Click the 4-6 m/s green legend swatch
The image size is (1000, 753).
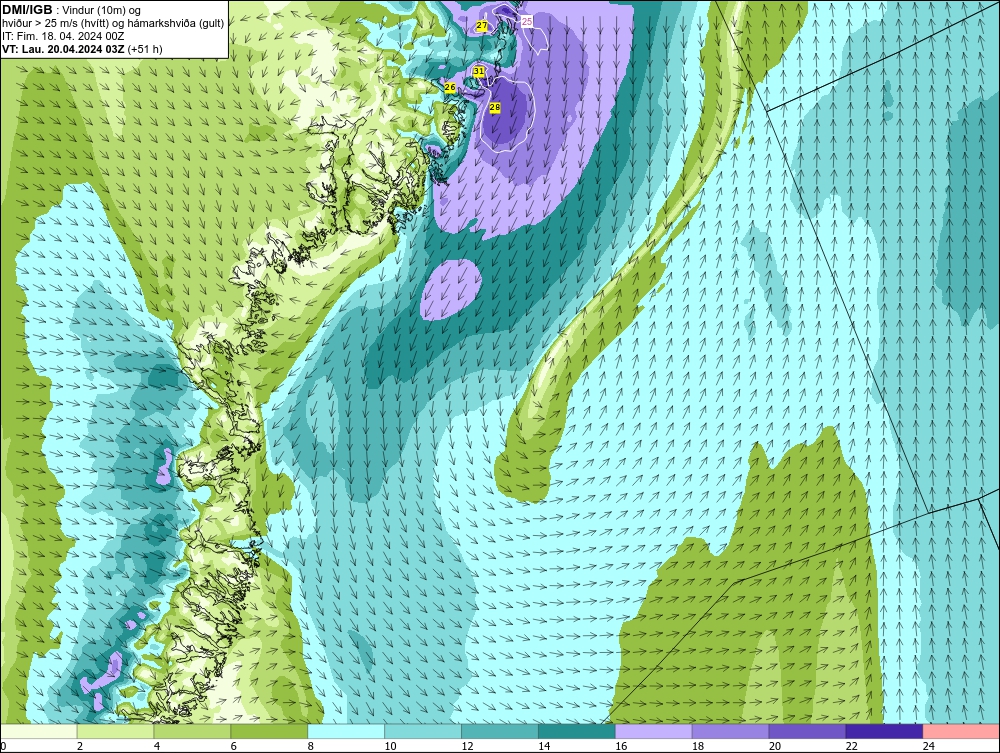coord(192,731)
